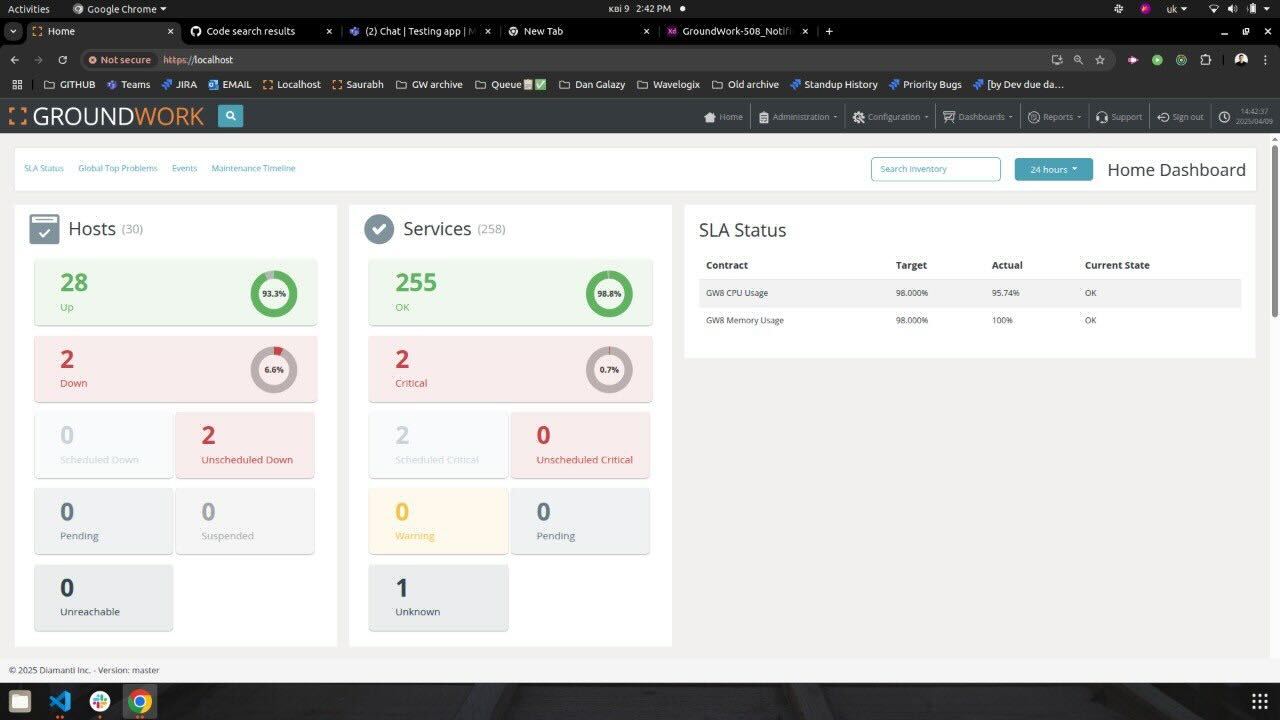Click the Support headset icon
Image resolution: width=1280 pixels, height=720 pixels.
[1101, 117]
